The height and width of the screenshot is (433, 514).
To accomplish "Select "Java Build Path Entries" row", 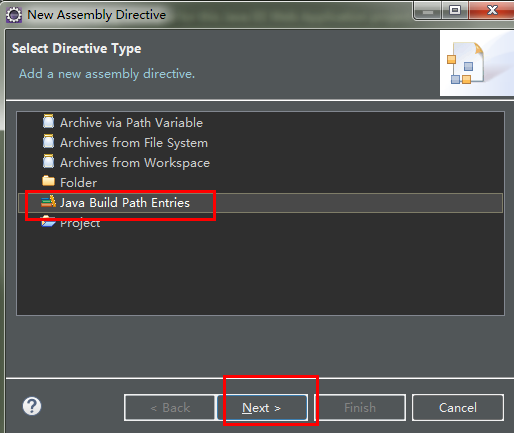I will coord(260,203).
